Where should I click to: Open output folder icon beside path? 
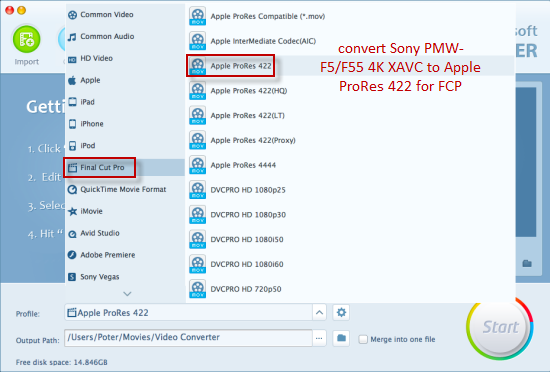pyautogui.click(x=341, y=338)
